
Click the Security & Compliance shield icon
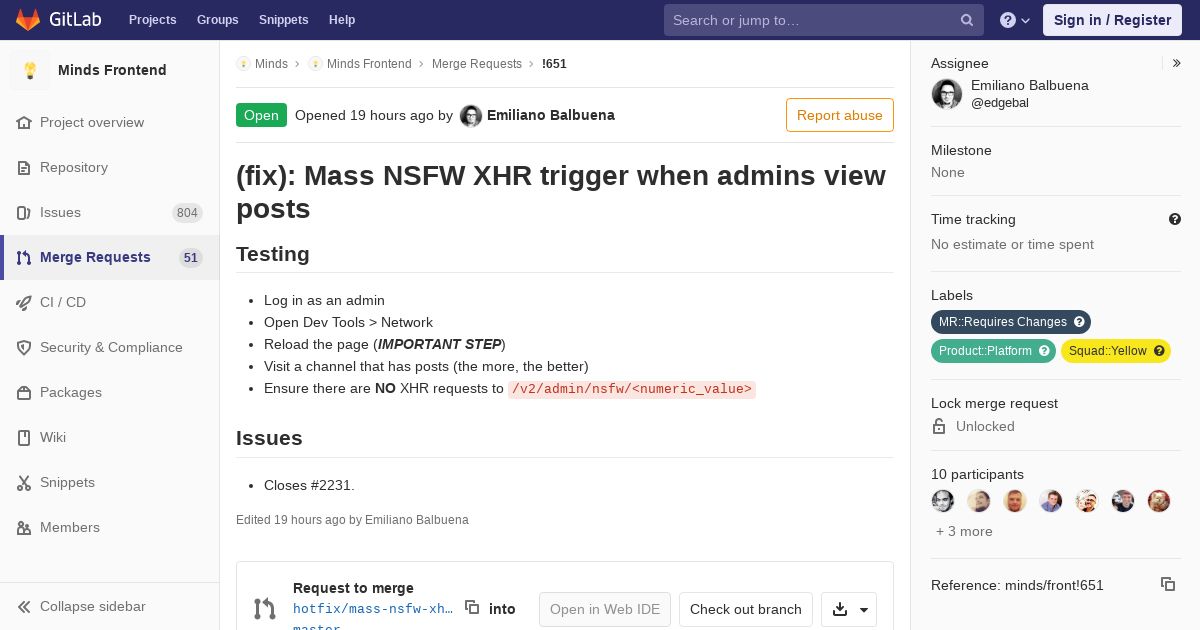24,347
